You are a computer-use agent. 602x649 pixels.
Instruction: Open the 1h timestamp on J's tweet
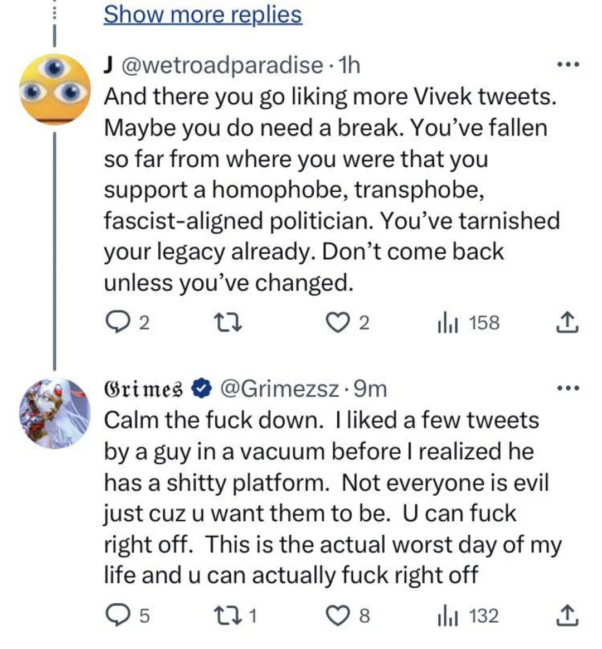pos(349,66)
